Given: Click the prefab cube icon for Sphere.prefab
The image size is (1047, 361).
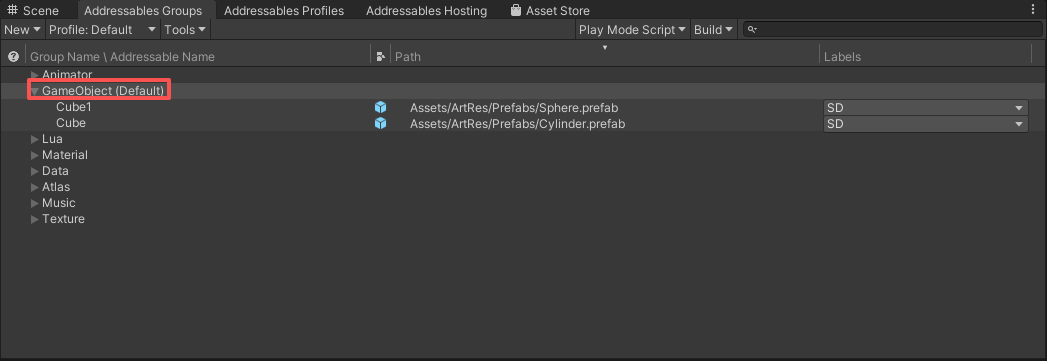Looking at the screenshot, I should point(381,107).
